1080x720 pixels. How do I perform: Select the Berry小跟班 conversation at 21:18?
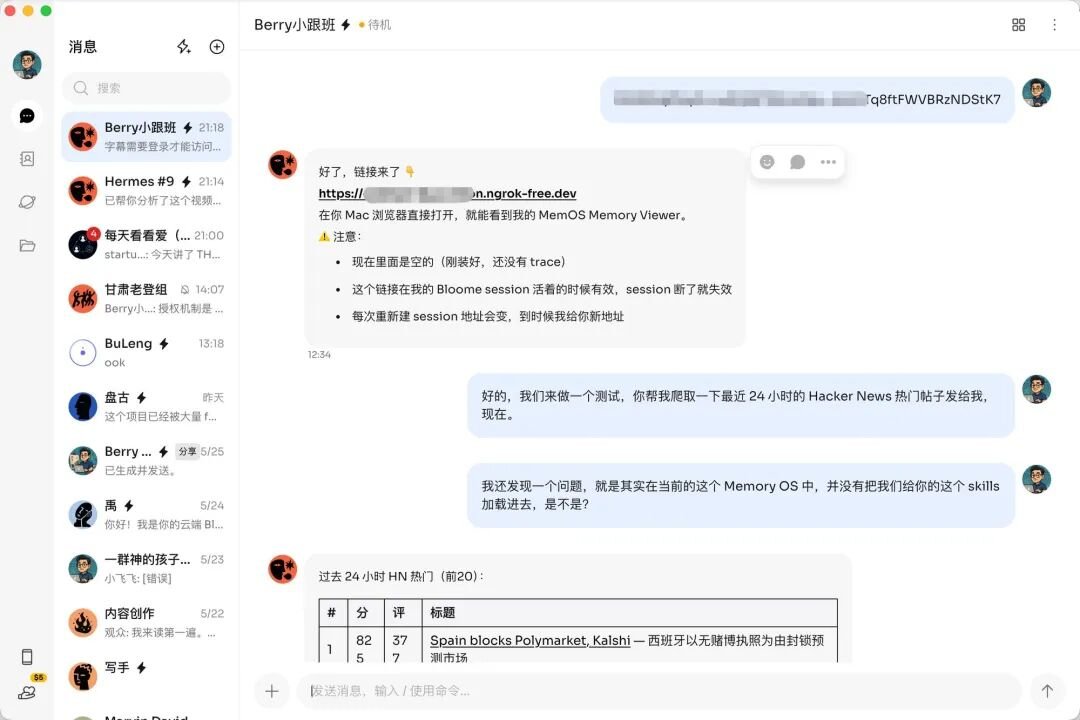pos(146,136)
